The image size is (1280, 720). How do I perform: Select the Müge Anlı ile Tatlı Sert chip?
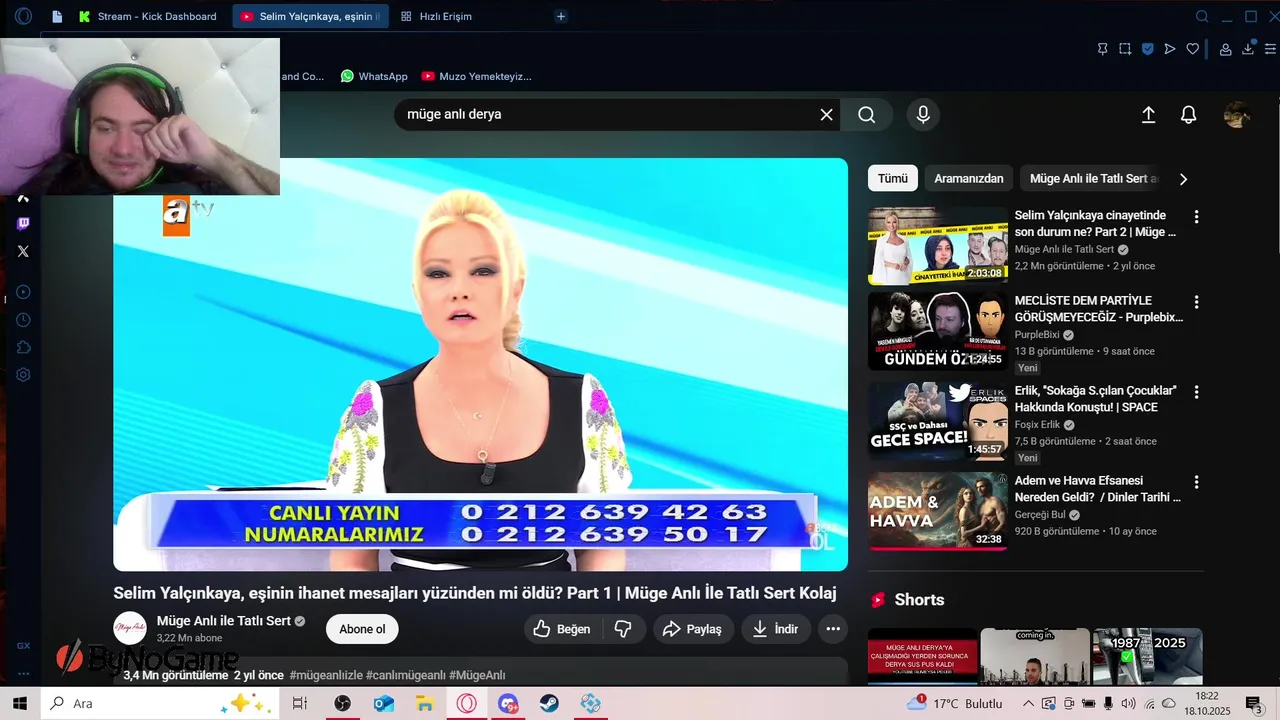pyautogui.click(x=1093, y=179)
